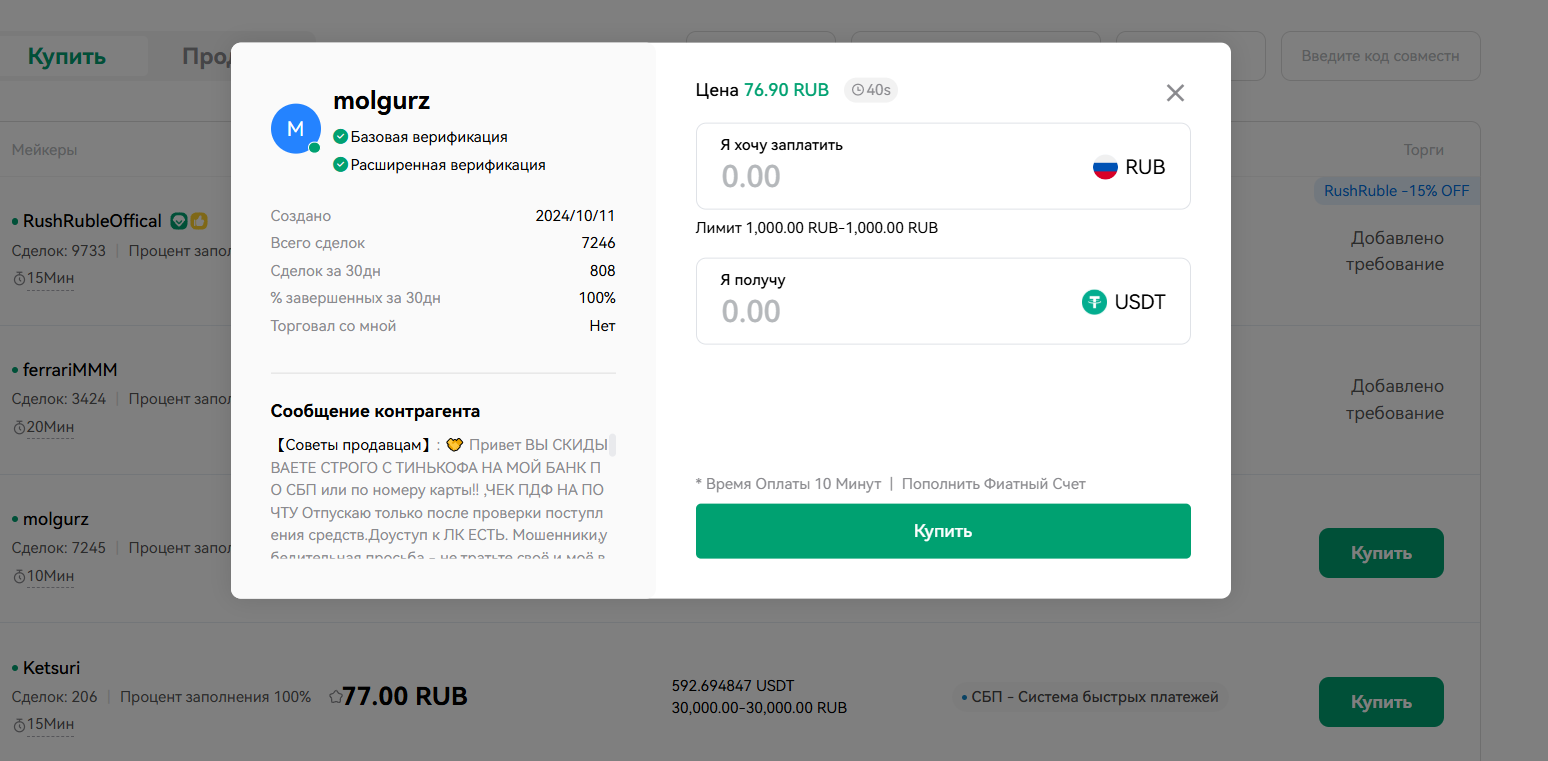Click RushRubleOffical's green shield badge
Image resolution: width=1548 pixels, height=761 pixels.
[178, 221]
